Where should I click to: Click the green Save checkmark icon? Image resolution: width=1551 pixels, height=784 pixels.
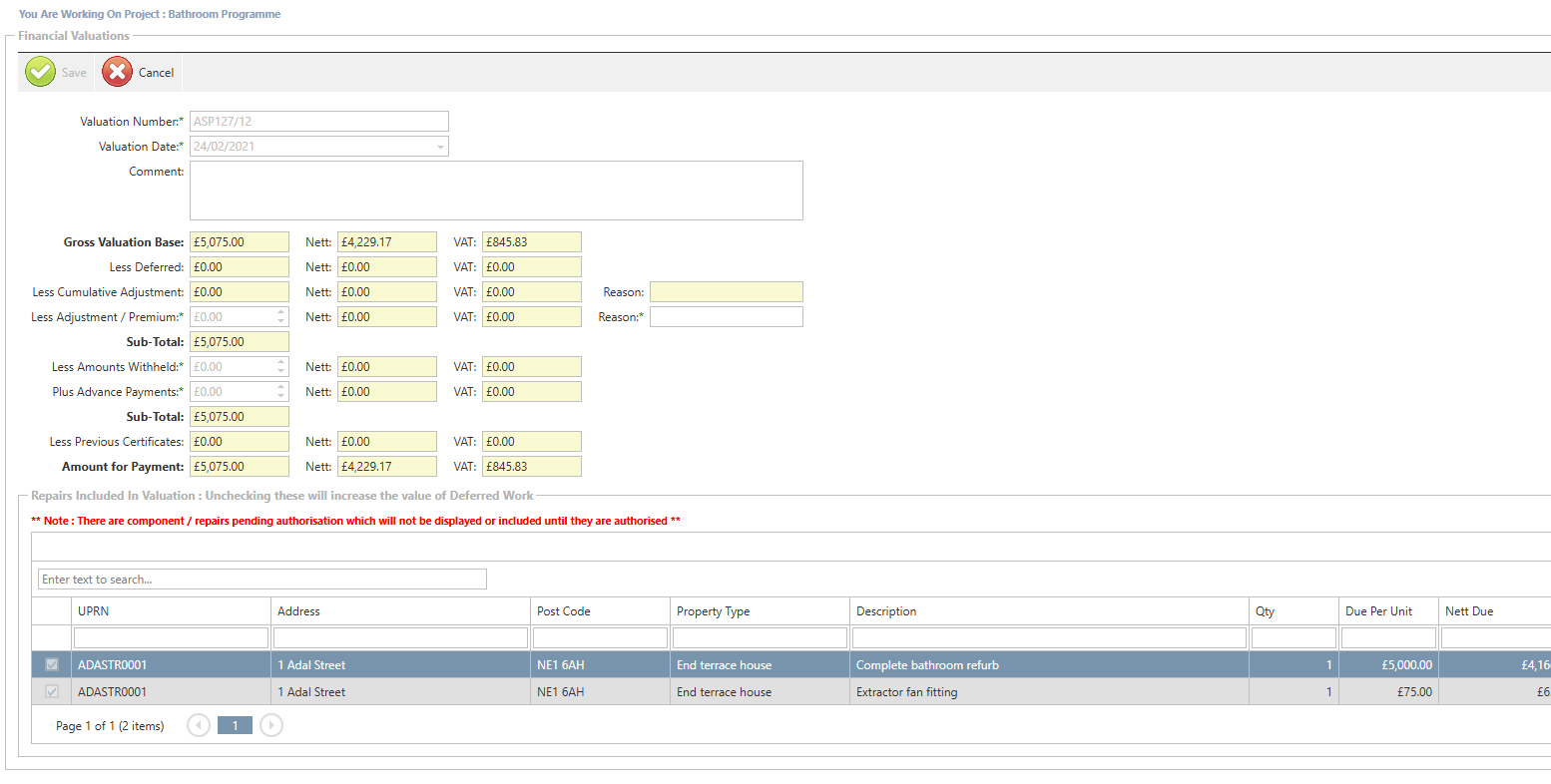point(40,72)
